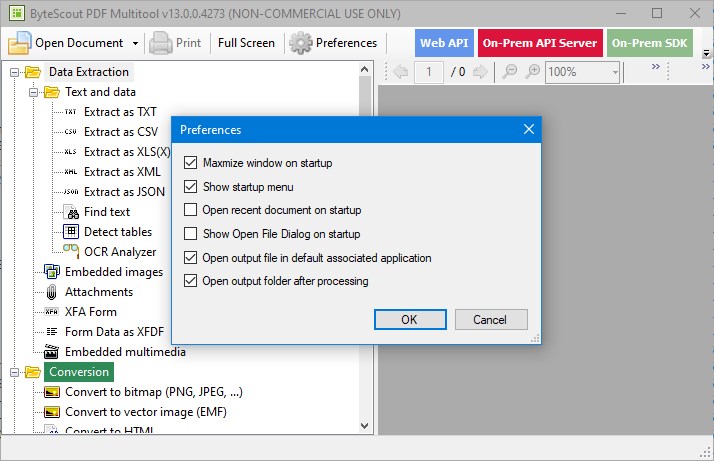Collapse the Conversion tree node

point(15,372)
